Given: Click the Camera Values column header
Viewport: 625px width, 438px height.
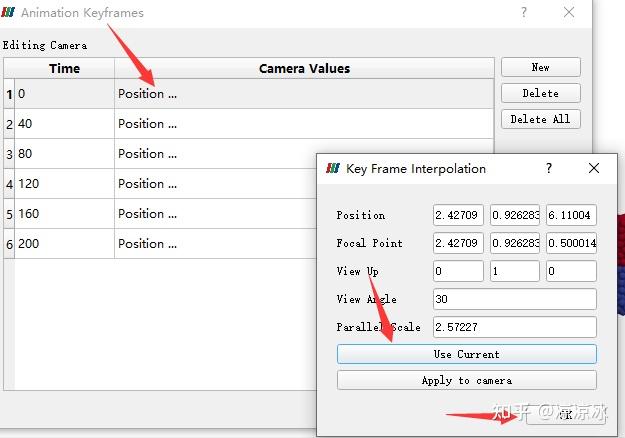Looking at the screenshot, I should [x=304, y=68].
